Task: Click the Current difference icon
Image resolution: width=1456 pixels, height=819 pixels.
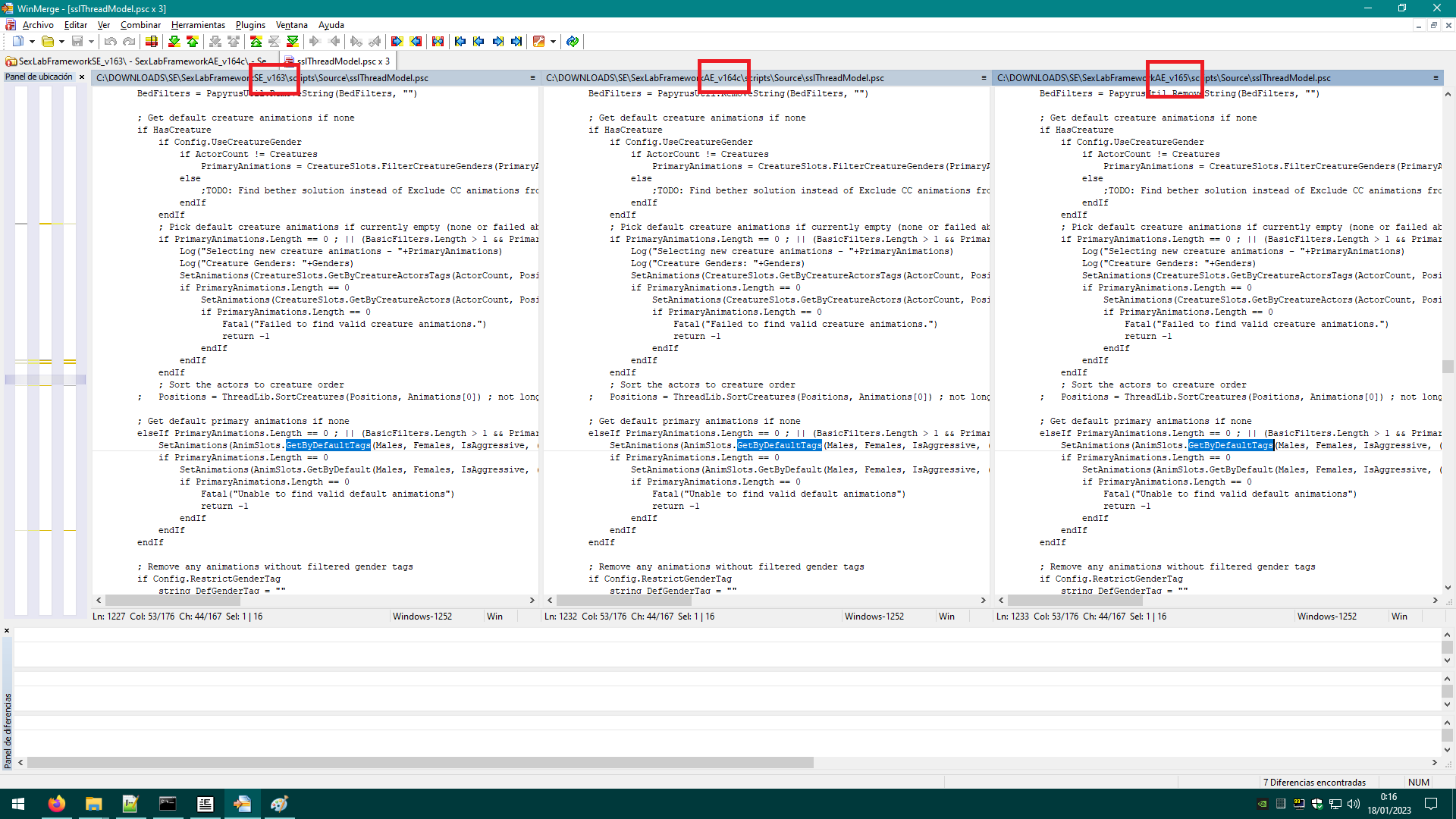Action: [275, 42]
